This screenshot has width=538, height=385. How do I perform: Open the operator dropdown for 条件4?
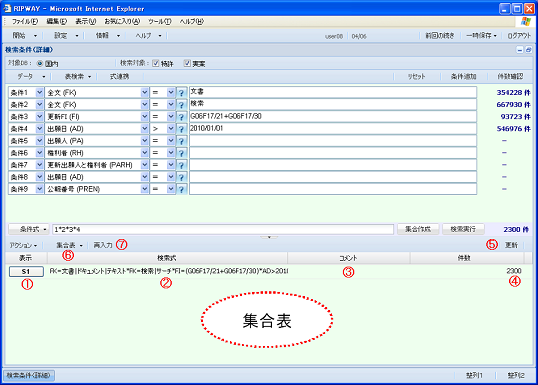point(171,129)
